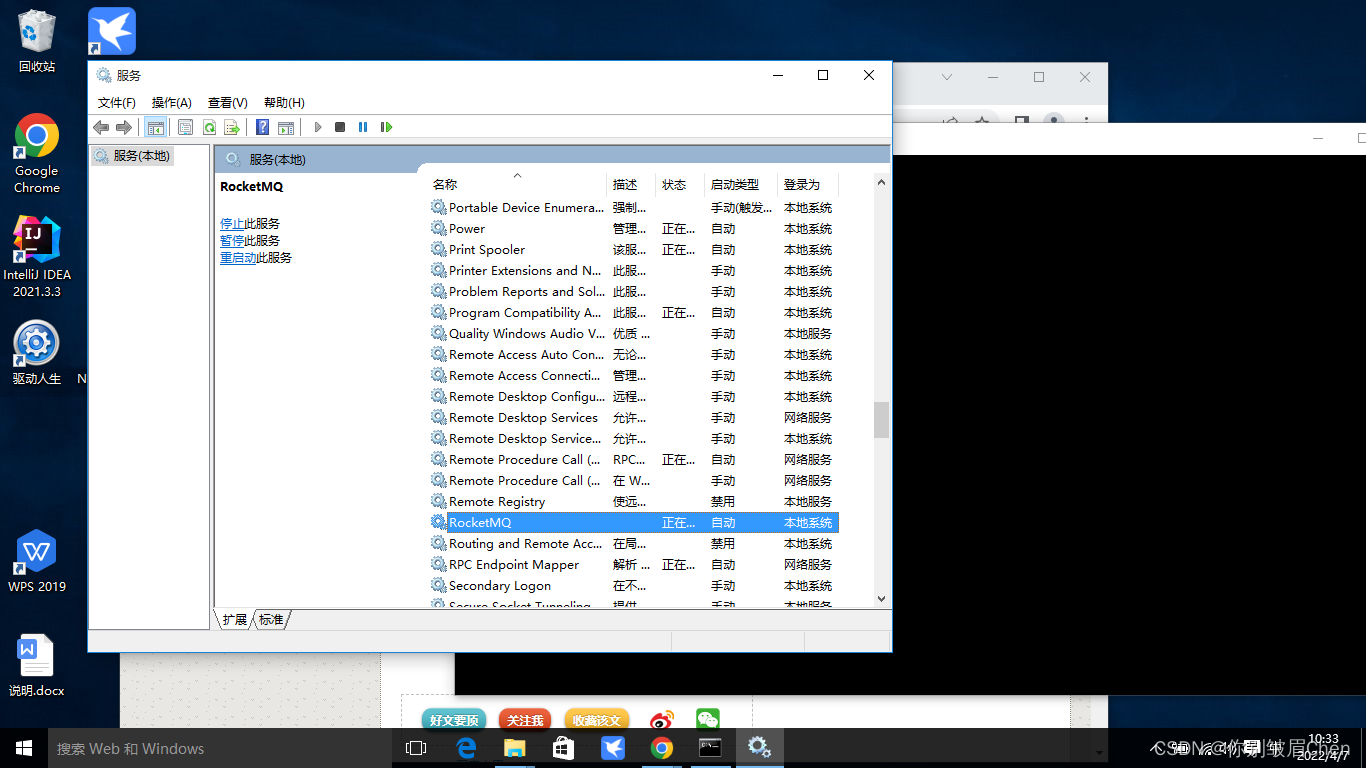Screen dimensions: 1366x768
Task: Click the Stop Service toolbar icon
Action: (340, 127)
